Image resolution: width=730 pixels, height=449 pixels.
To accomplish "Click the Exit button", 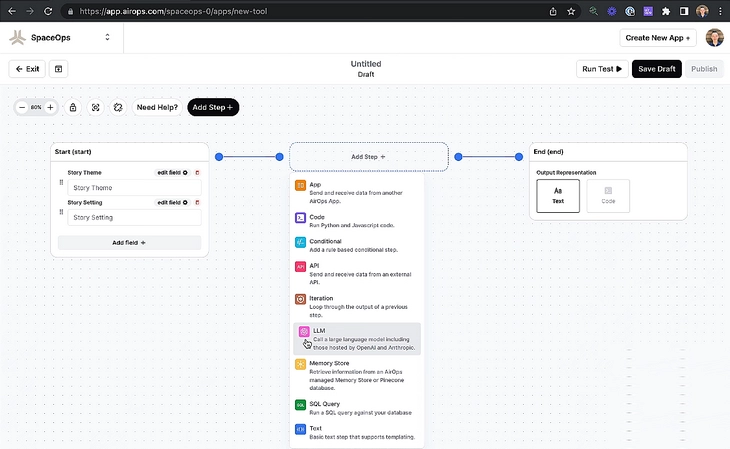I will pyautogui.click(x=27, y=69).
